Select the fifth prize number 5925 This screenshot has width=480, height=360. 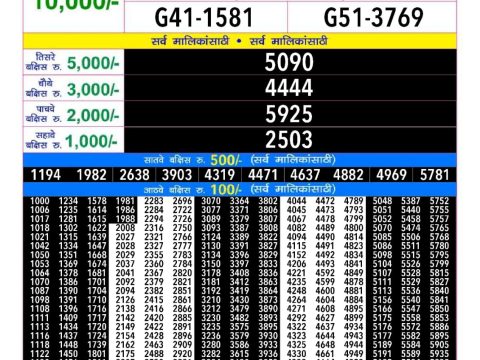(289, 114)
